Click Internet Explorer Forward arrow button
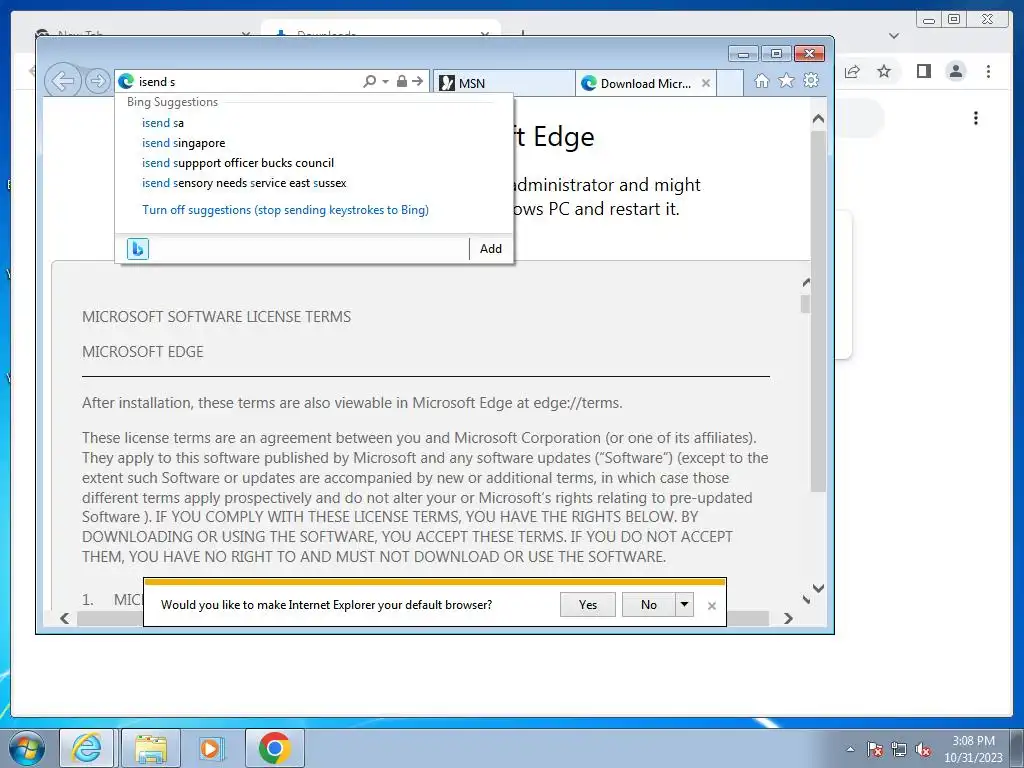Image resolution: width=1024 pixels, height=768 pixels. pos(98,82)
